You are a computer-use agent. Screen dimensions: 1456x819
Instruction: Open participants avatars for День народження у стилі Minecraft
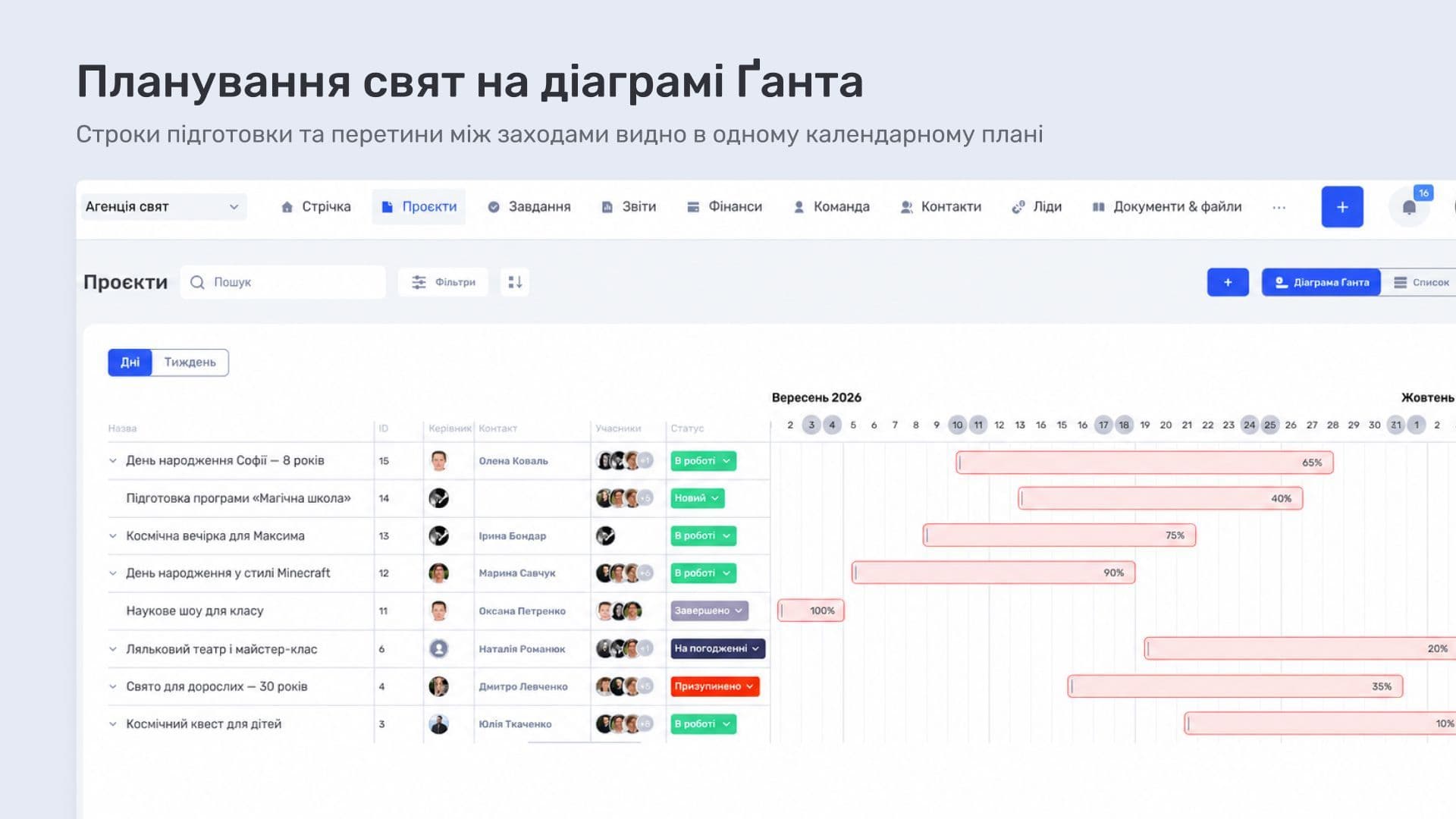624,573
